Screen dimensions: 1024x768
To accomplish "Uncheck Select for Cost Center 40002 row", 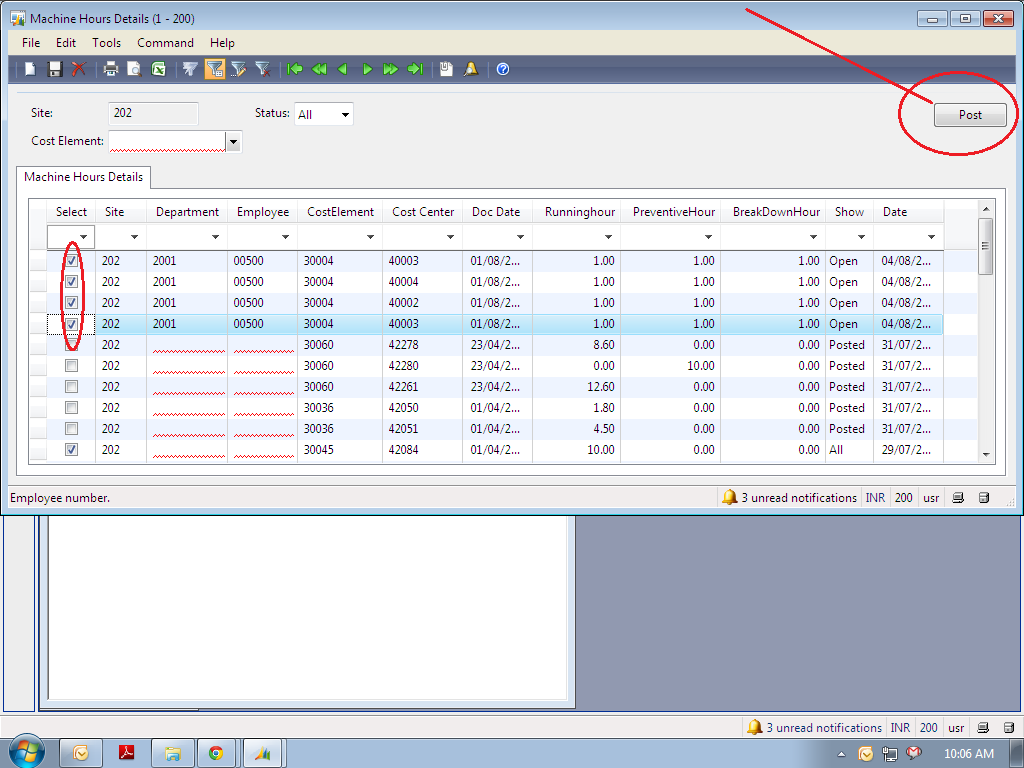I will [72, 302].
